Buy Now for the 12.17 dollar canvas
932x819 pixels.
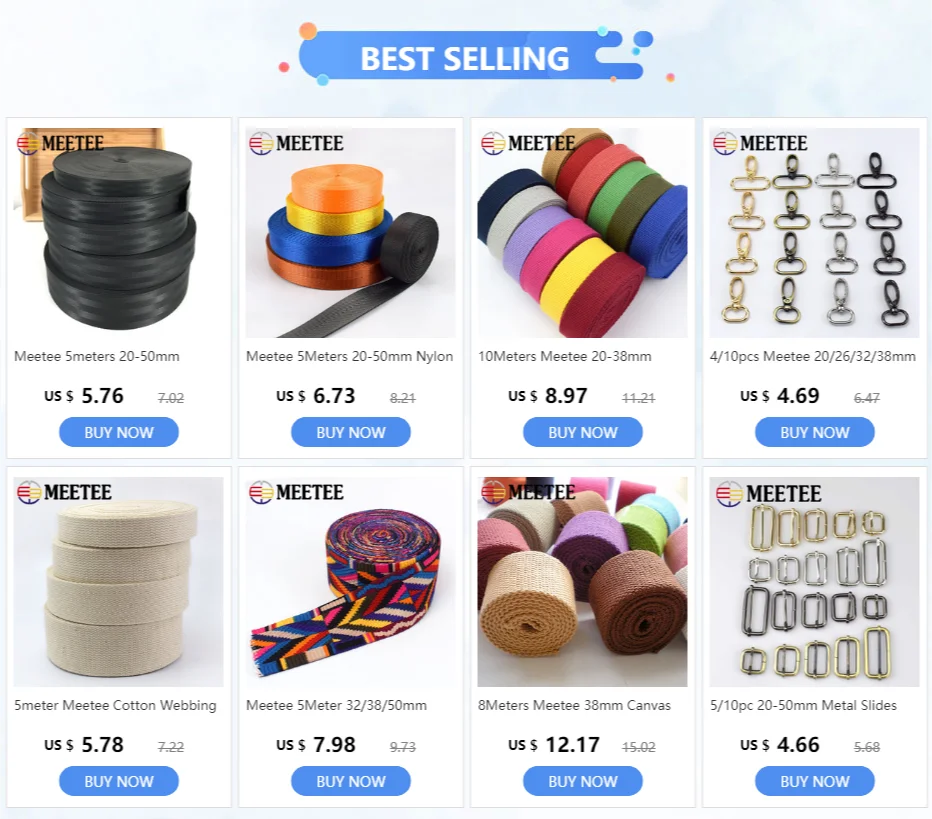(x=582, y=781)
